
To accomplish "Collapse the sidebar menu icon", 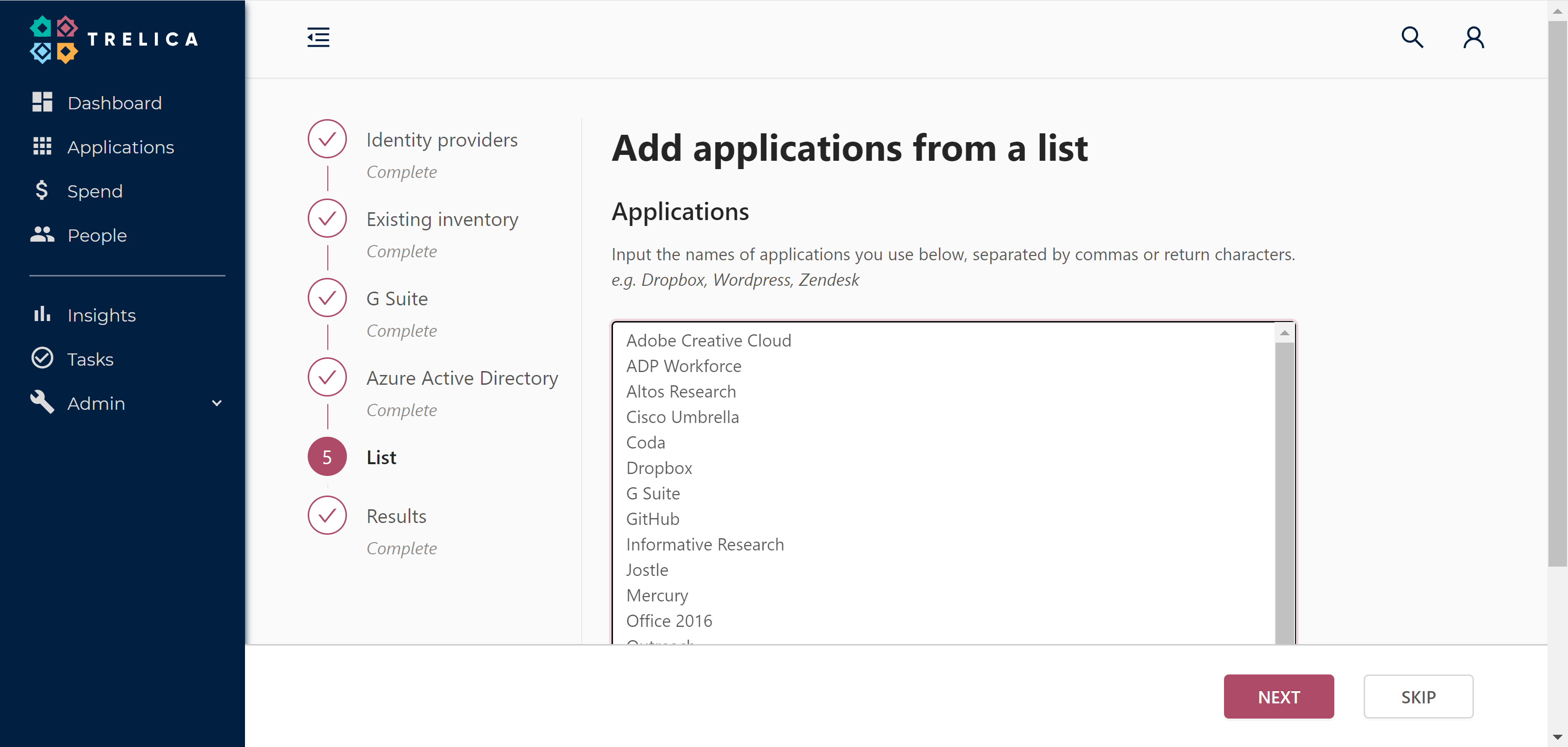I will (x=318, y=37).
